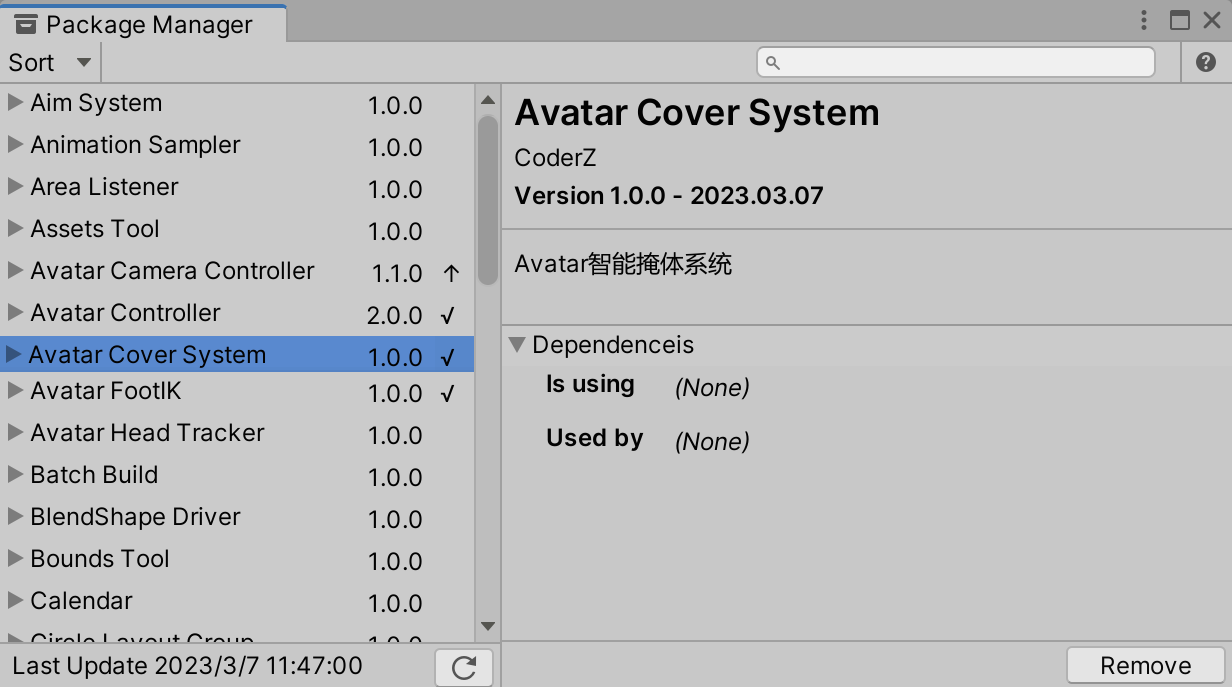Image resolution: width=1232 pixels, height=687 pixels.
Task: Click the search packages input field
Action: click(956, 62)
